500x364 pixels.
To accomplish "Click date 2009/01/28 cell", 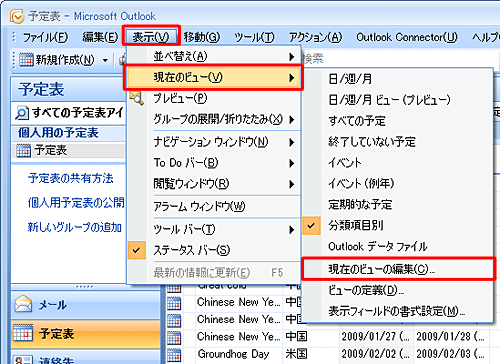I will pyautogui.click(x=450, y=336).
